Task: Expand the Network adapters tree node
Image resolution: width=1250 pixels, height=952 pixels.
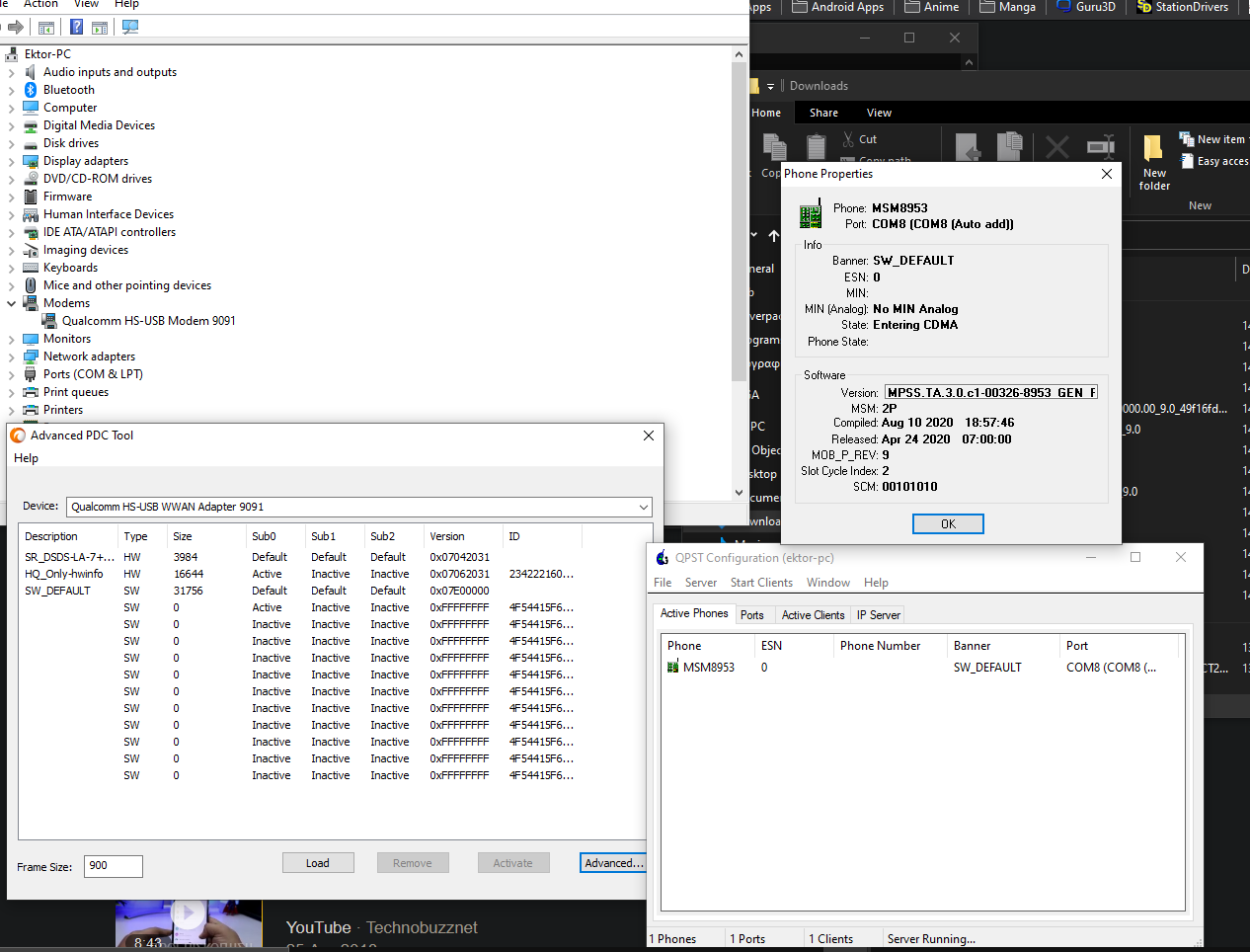Action: 12,357
